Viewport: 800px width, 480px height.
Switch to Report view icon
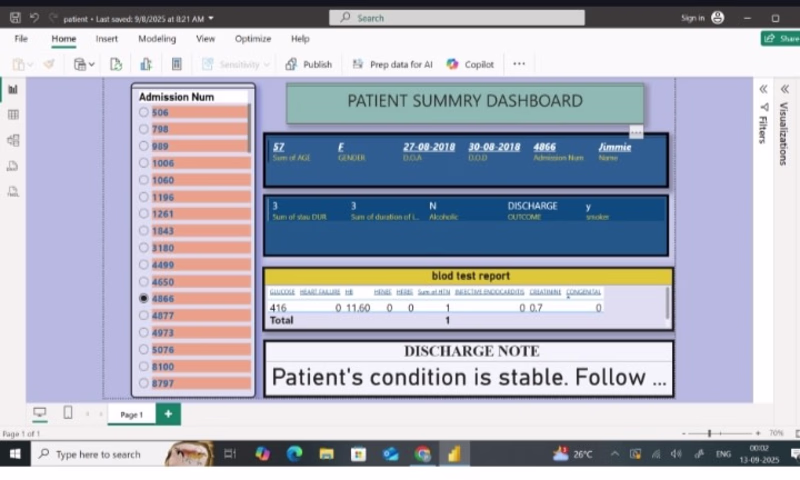[x=13, y=90]
